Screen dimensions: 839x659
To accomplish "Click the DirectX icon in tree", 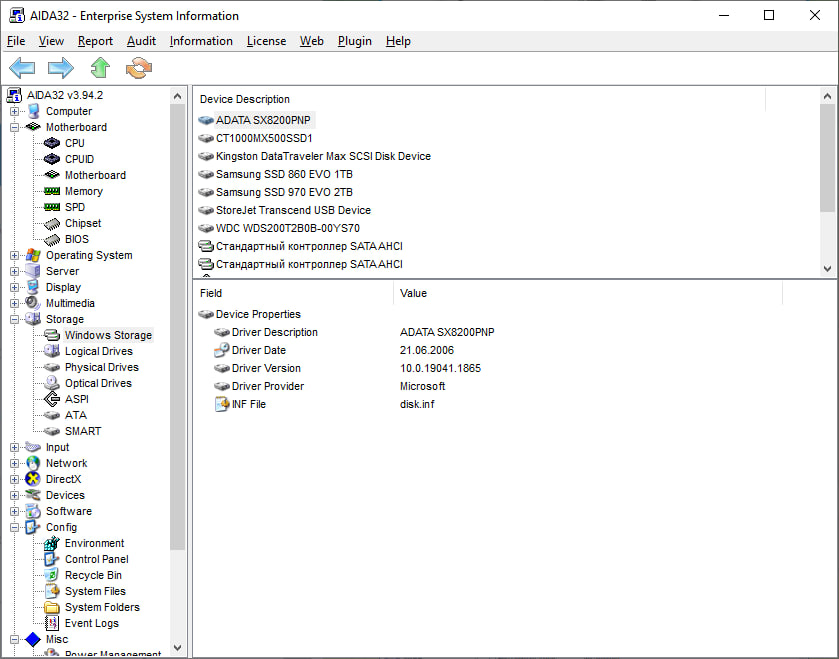I will [x=33, y=479].
